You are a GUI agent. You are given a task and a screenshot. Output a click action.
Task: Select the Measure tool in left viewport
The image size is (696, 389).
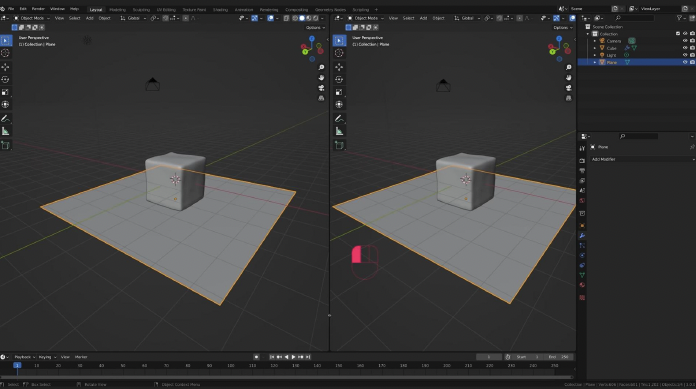click(x=5, y=131)
